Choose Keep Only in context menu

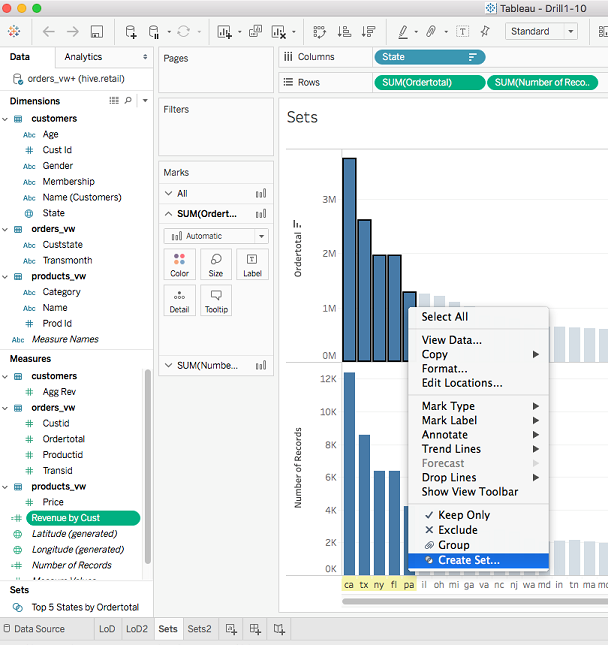463,515
